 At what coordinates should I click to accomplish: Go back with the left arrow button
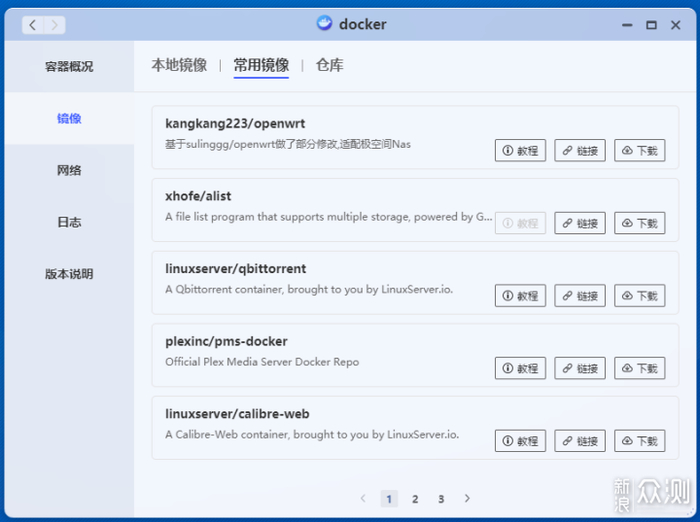coord(33,25)
